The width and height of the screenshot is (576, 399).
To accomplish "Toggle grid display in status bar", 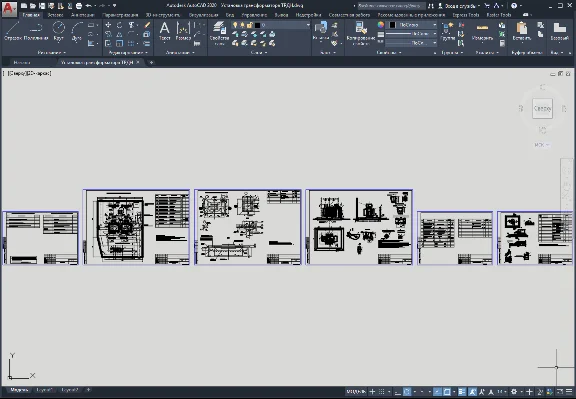I will click(382, 392).
